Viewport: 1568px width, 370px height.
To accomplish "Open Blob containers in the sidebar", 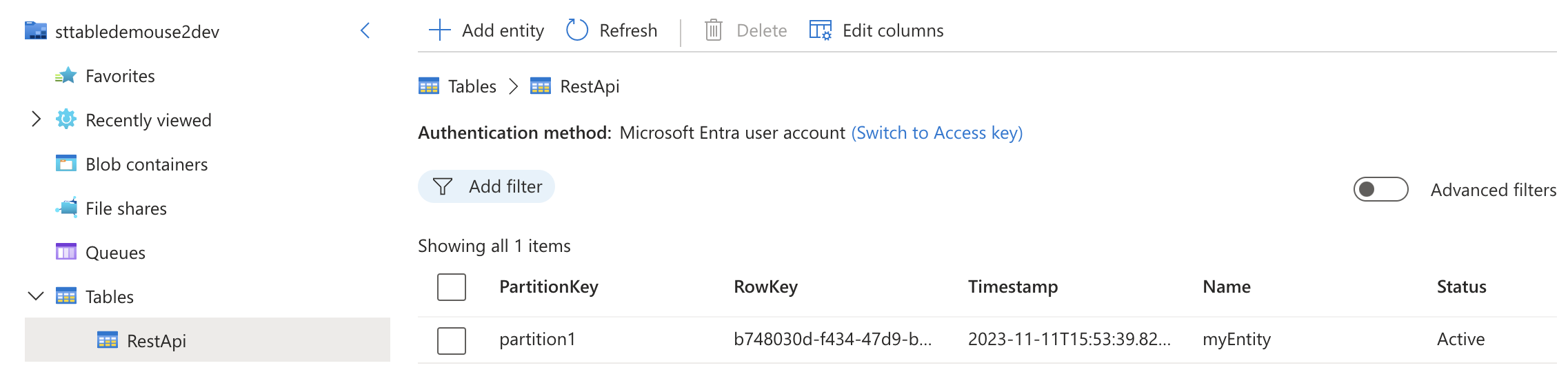I will pyautogui.click(x=146, y=164).
